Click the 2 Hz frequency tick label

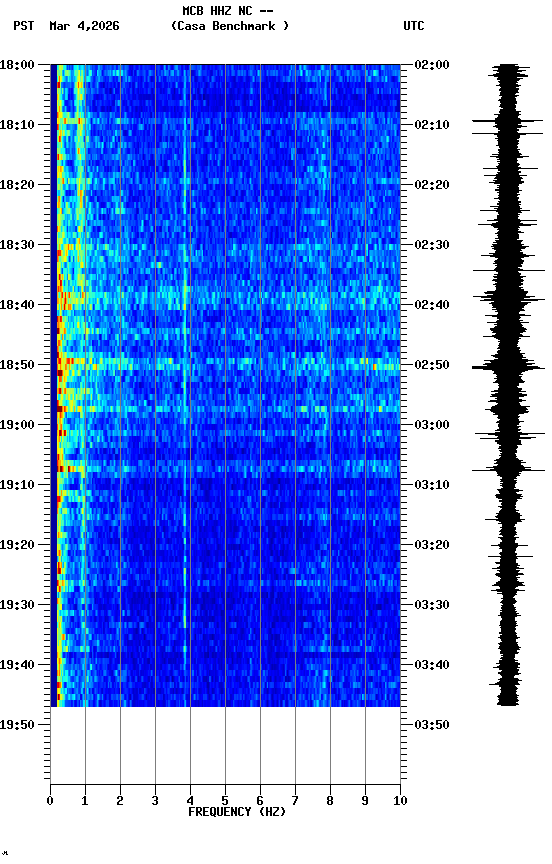pyautogui.click(x=120, y=802)
